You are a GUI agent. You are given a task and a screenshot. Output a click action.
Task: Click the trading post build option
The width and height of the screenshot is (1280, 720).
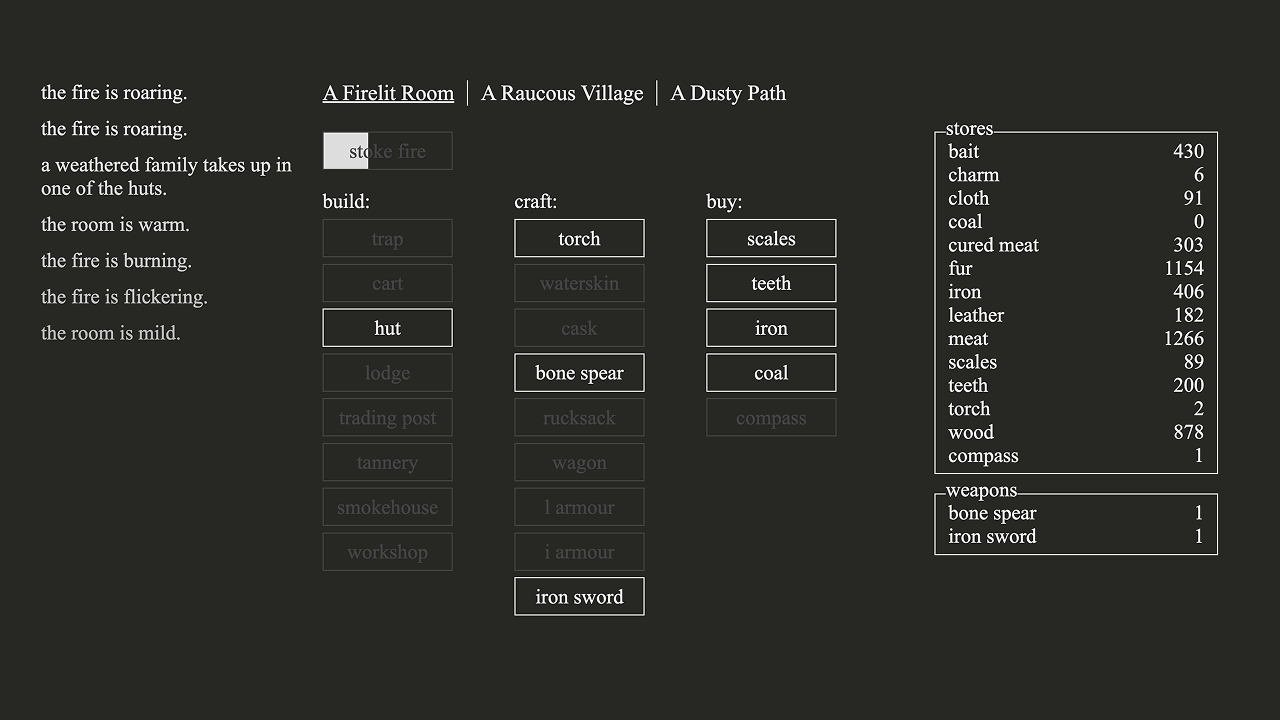387,418
